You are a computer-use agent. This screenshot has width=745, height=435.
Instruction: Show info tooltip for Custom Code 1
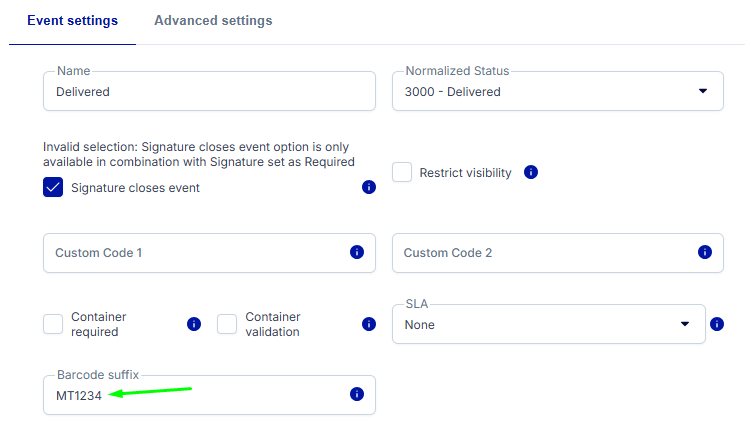coord(357,252)
